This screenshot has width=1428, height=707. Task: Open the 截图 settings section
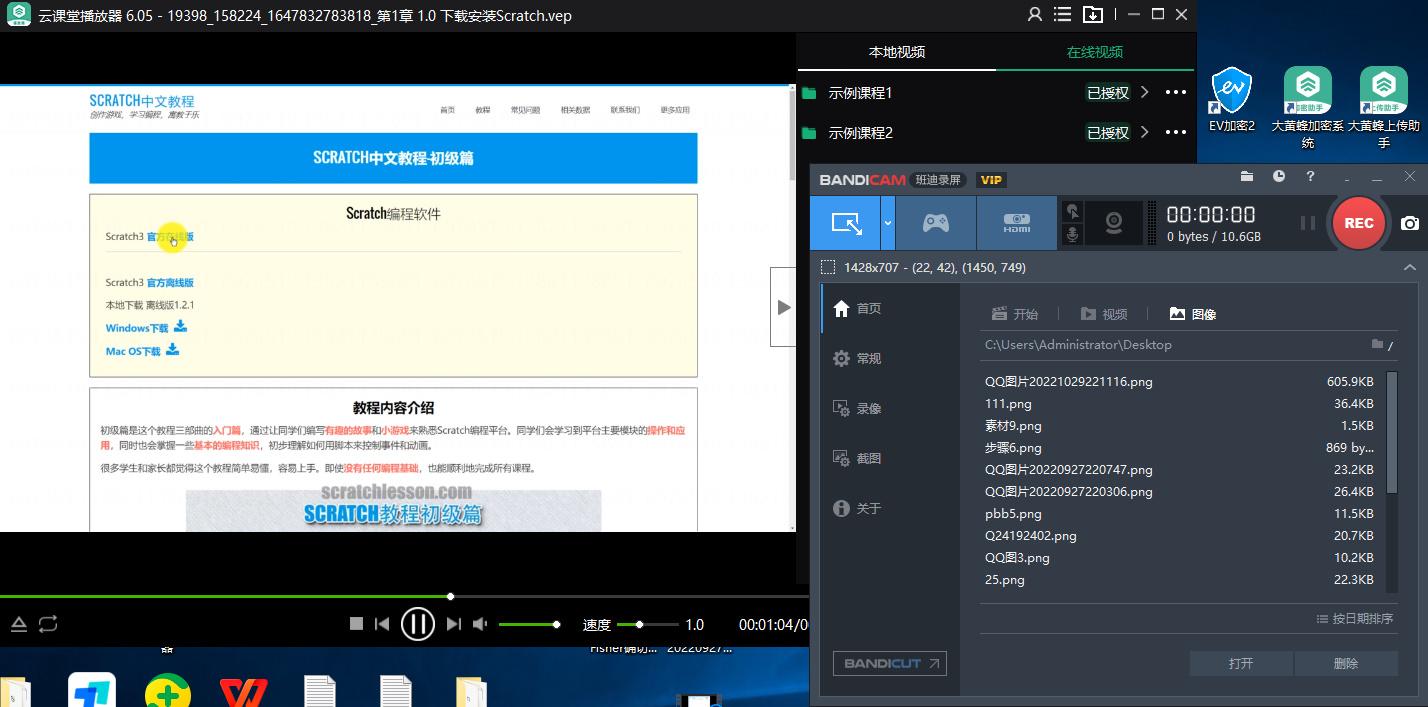point(857,458)
